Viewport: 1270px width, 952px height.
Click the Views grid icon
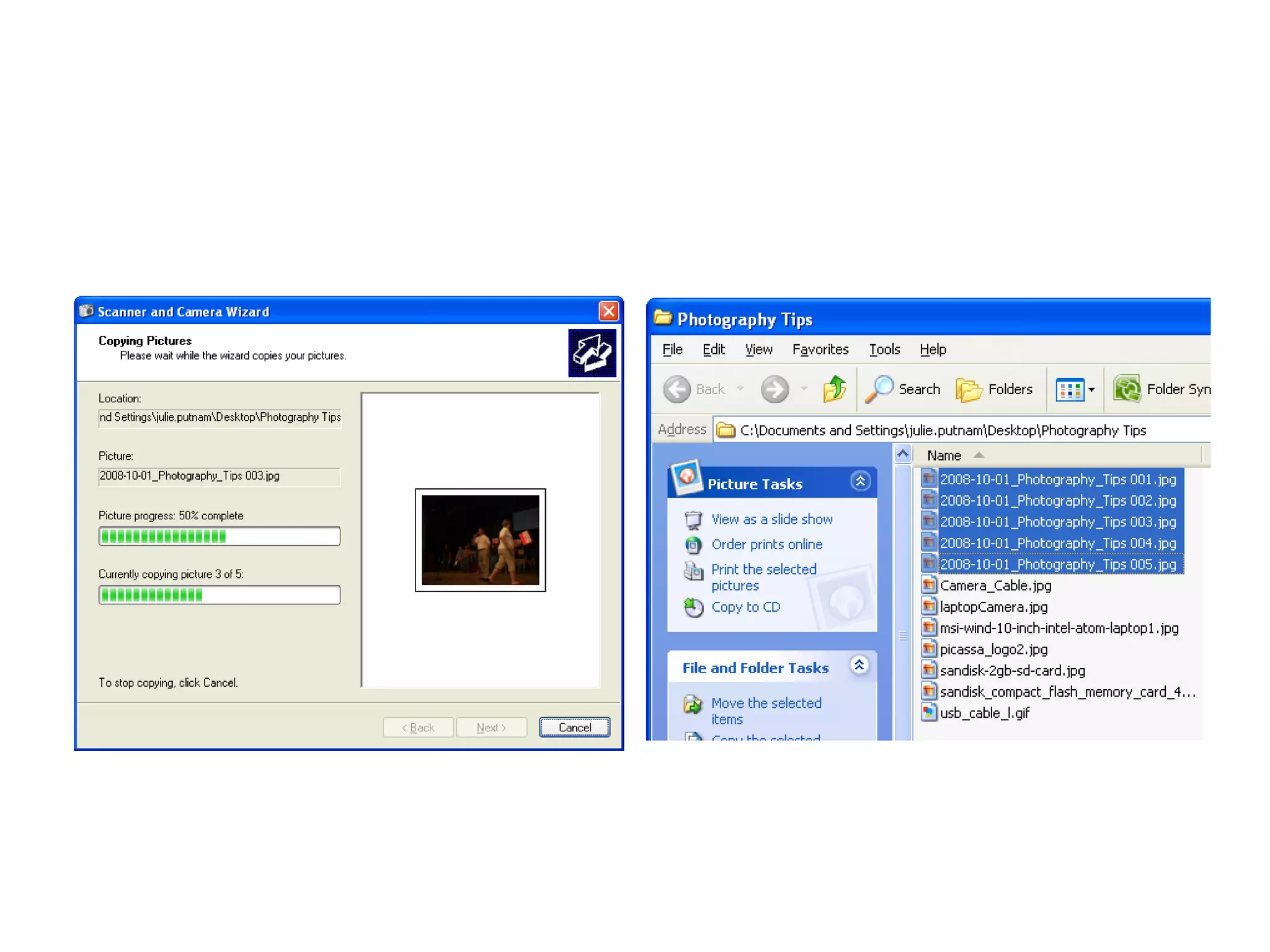1070,390
